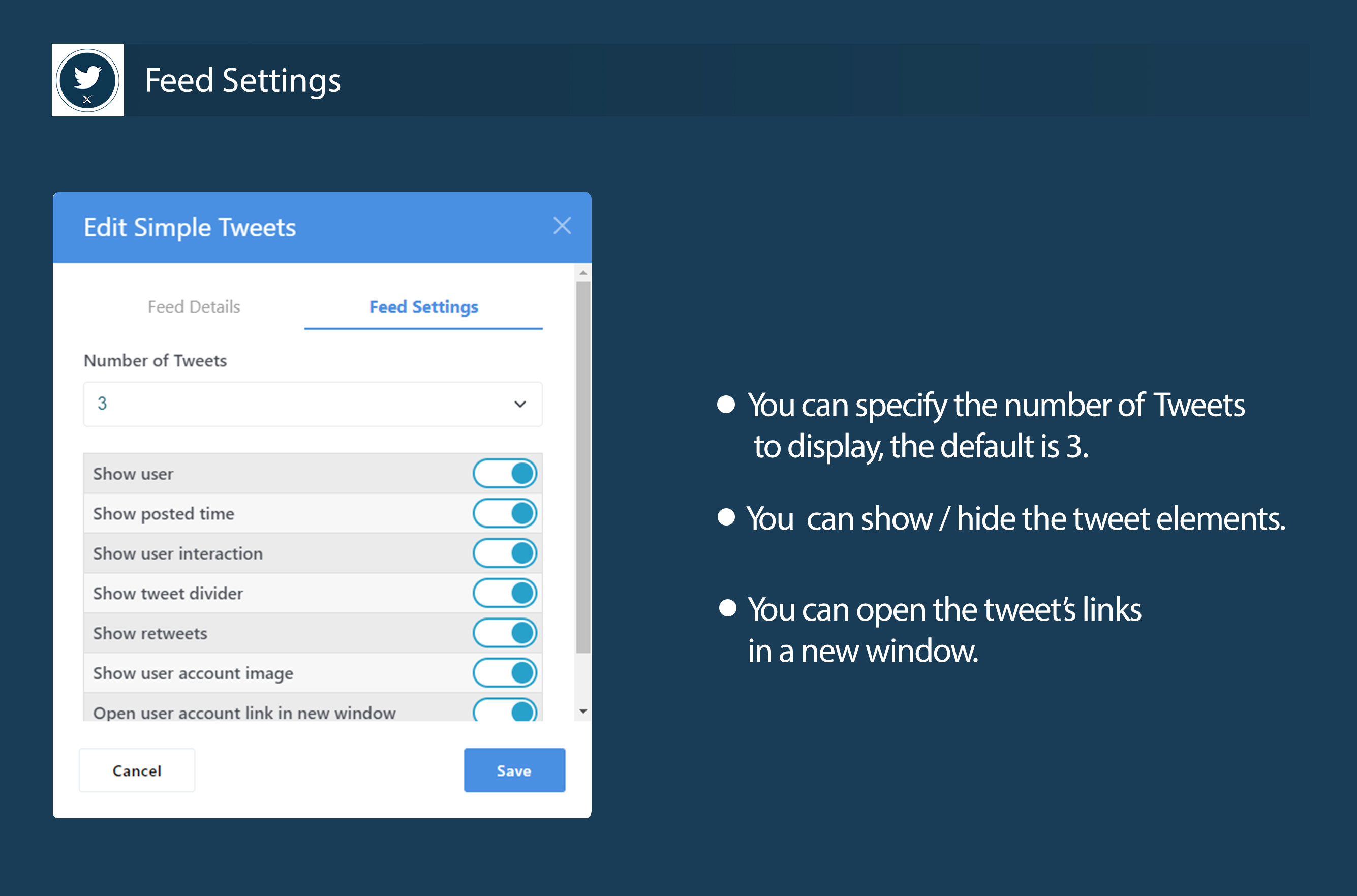Disable the Show retweets toggle
The image size is (1357, 896).
point(505,633)
